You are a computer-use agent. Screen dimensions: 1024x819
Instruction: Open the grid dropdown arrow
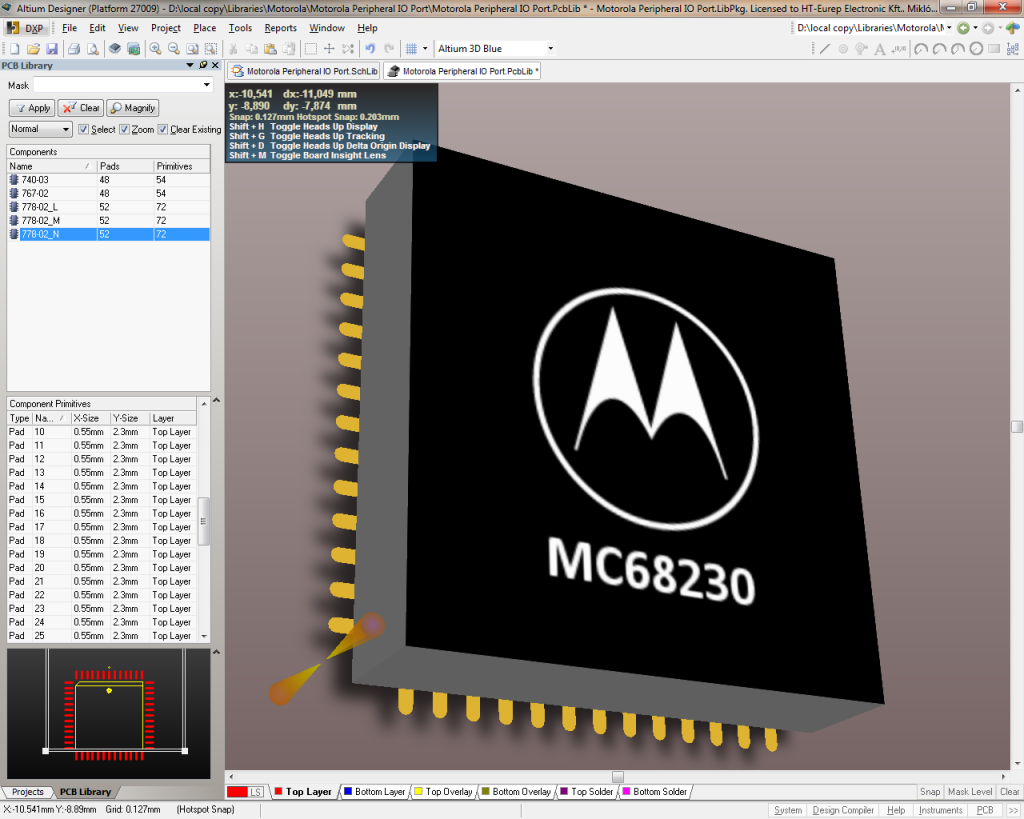[x=425, y=49]
